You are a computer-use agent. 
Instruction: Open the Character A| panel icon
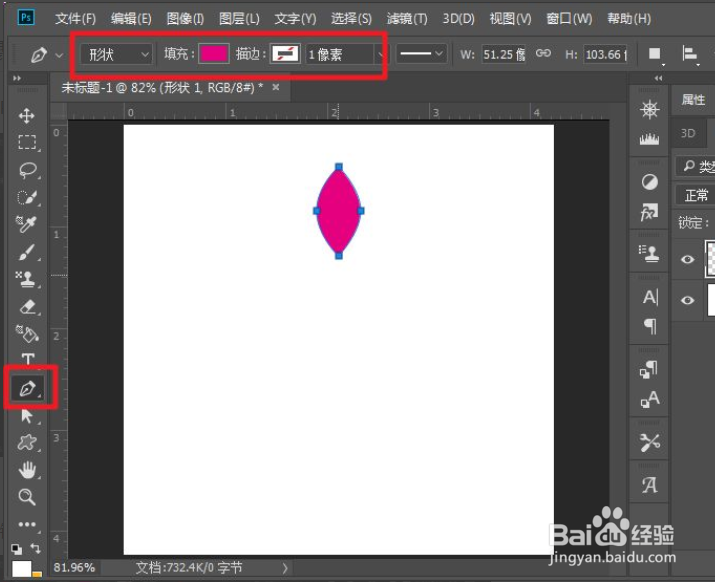coord(650,297)
